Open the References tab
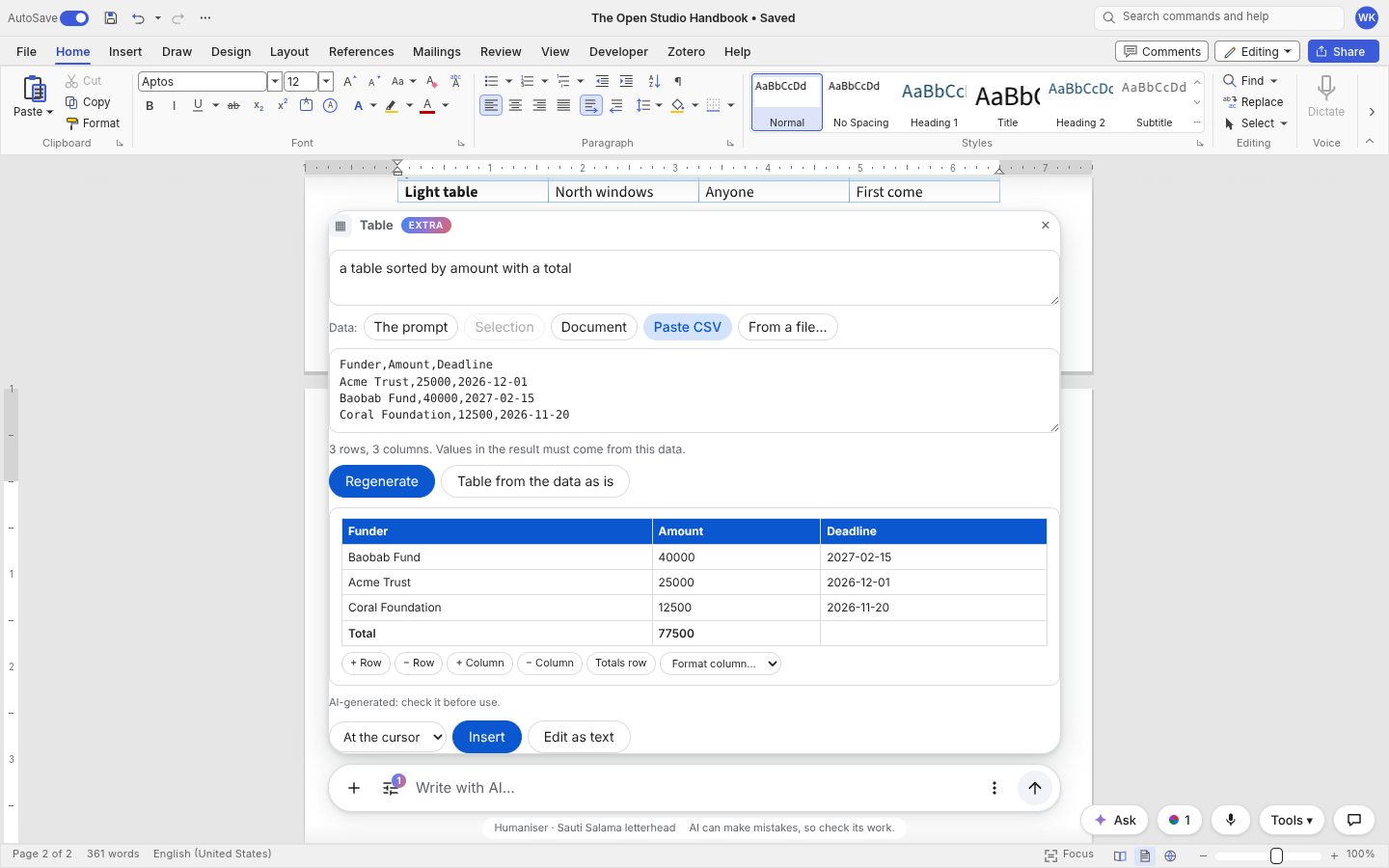 coord(362,51)
